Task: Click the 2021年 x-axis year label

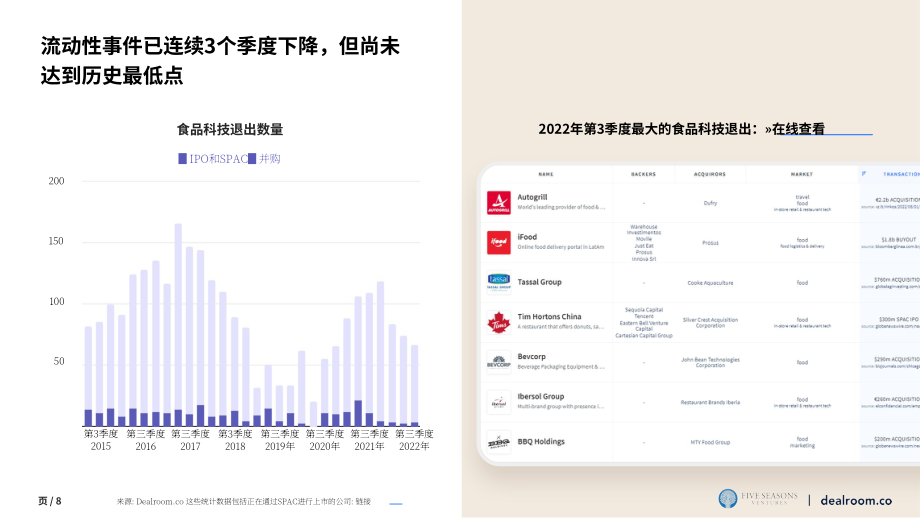Action: click(x=369, y=446)
